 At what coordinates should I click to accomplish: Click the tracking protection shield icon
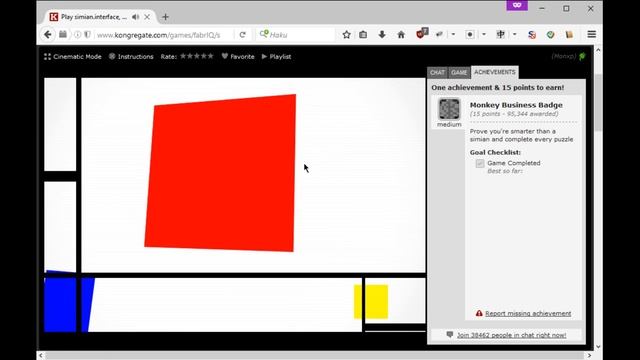click(87, 35)
